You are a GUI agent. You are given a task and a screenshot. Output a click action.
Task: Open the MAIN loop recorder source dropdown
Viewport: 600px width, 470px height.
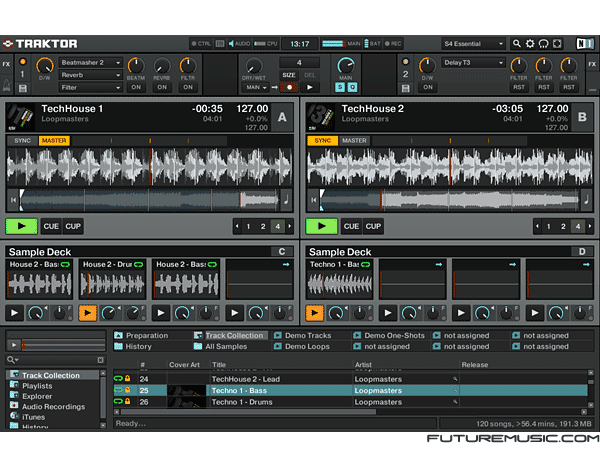pyautogui.click(x=256, y=87)
